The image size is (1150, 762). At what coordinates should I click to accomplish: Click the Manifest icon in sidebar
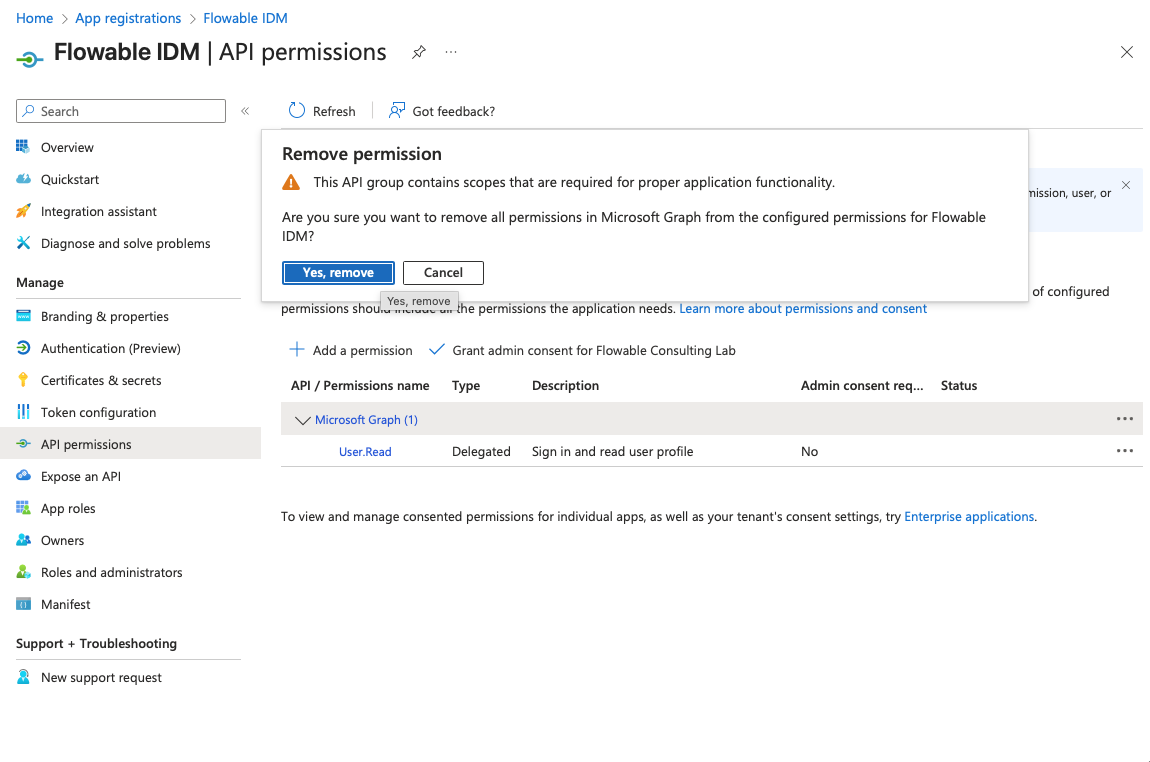(x=23, y=605)
